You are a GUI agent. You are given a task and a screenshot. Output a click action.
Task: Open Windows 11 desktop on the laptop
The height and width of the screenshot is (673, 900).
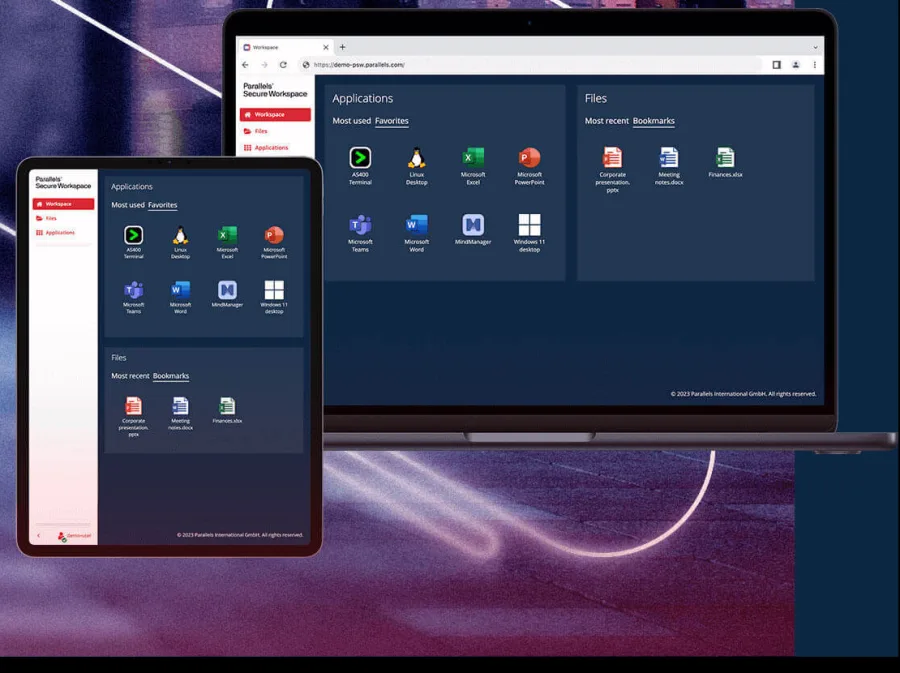pyautogui.click(x=529, y=233)
